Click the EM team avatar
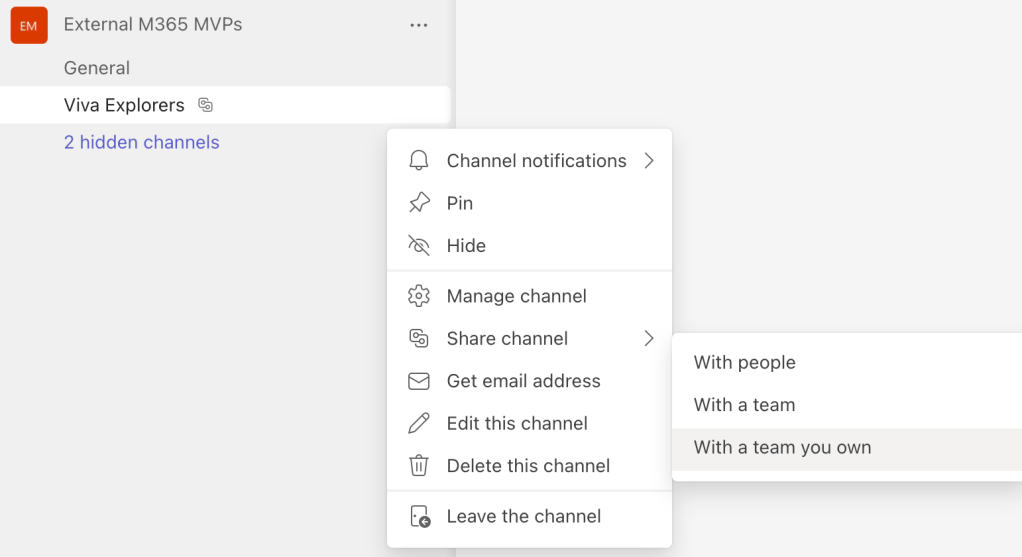1022x557 pixels. (x=29, y=25)
